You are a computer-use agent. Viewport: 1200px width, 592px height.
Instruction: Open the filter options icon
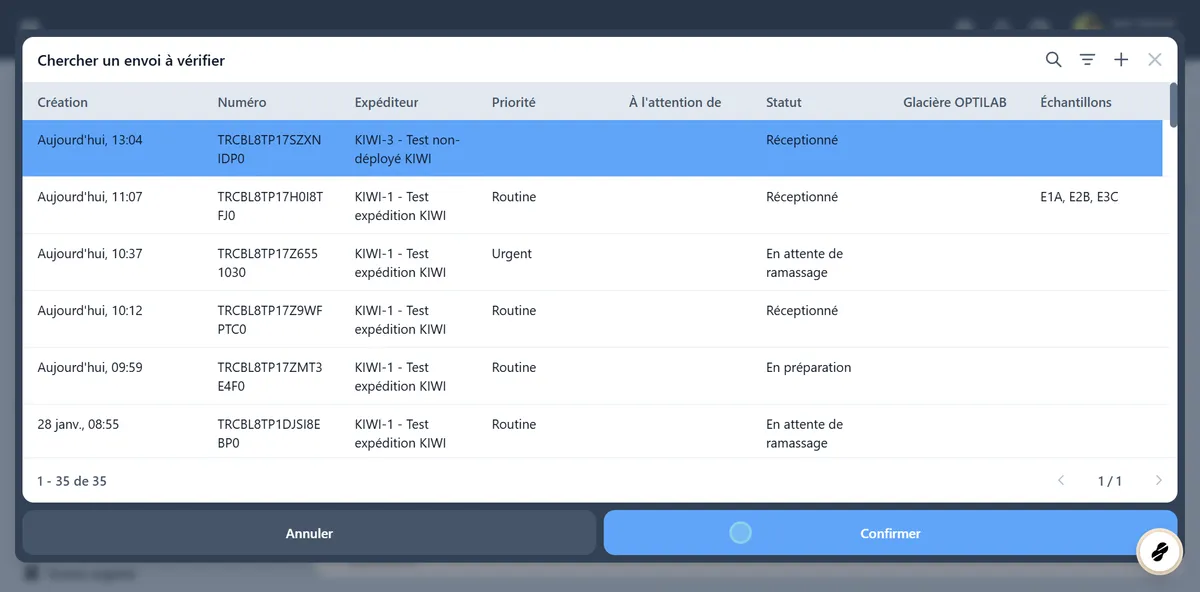(1087, 60)
